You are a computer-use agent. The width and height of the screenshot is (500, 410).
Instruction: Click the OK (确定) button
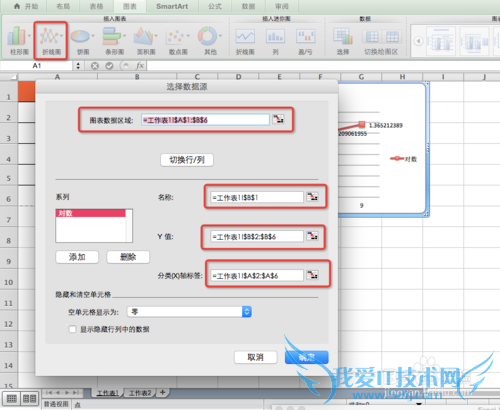click(307, 357)
